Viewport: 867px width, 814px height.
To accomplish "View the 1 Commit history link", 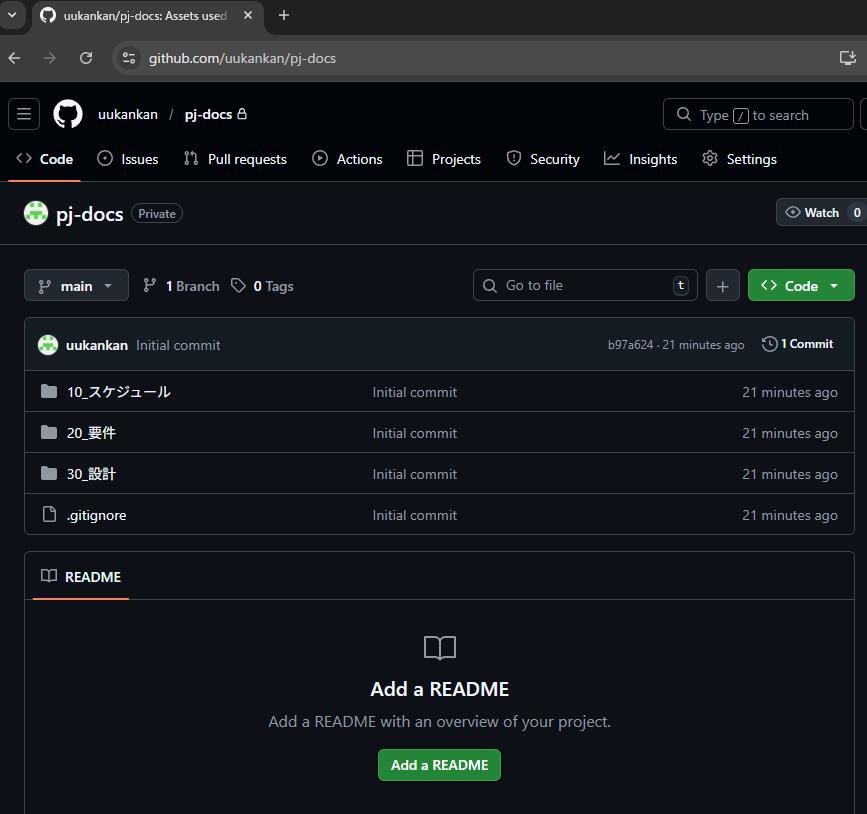I will (x=797, y=344).
